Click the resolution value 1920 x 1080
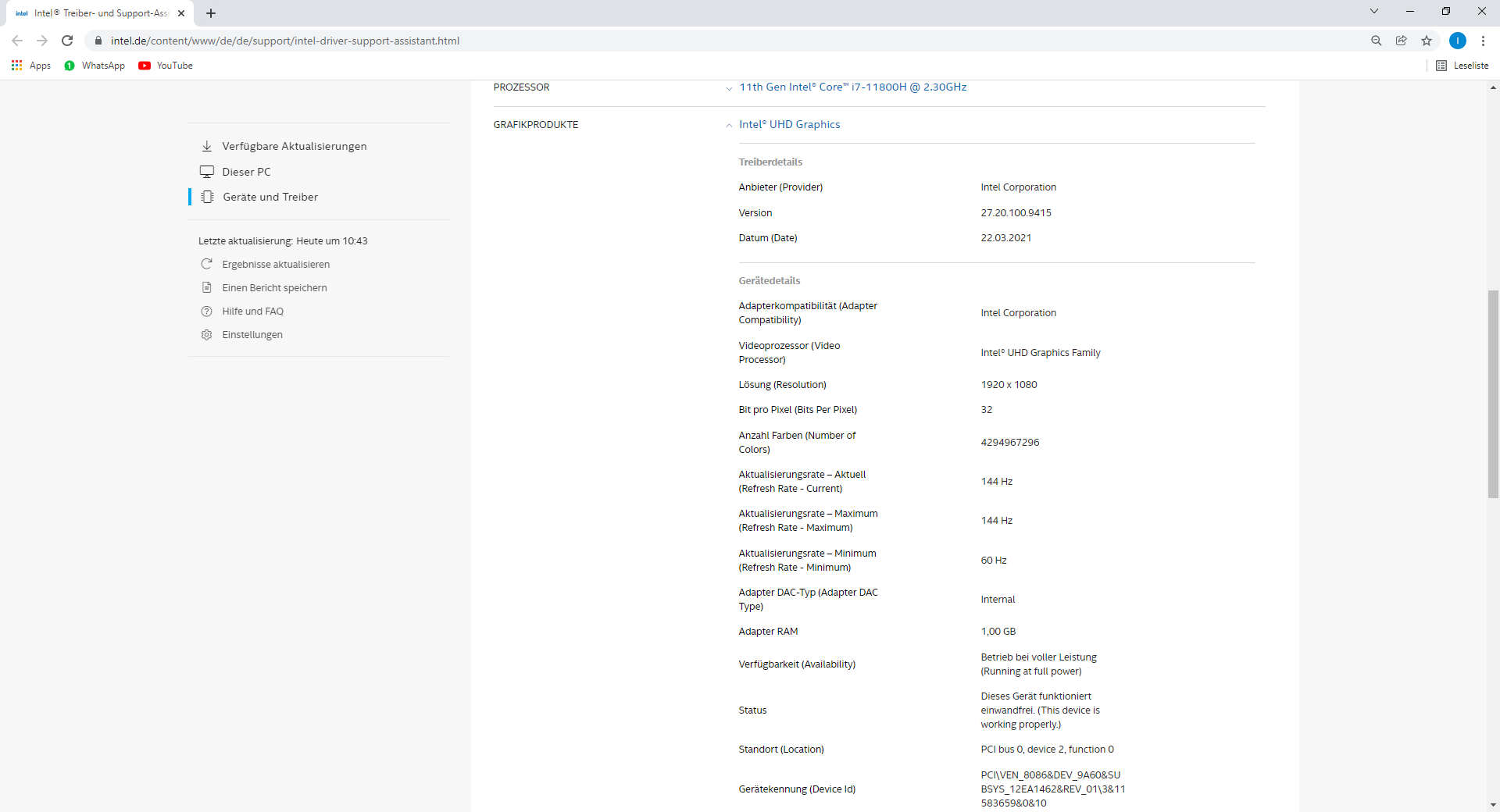 pyautogui.click(x=1009, y=384)
